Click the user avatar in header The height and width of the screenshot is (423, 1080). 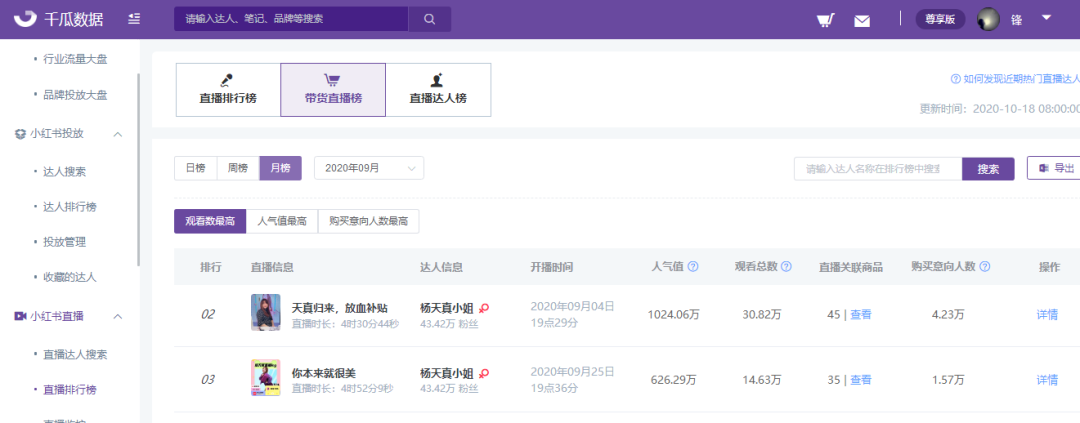pos(988,19)
